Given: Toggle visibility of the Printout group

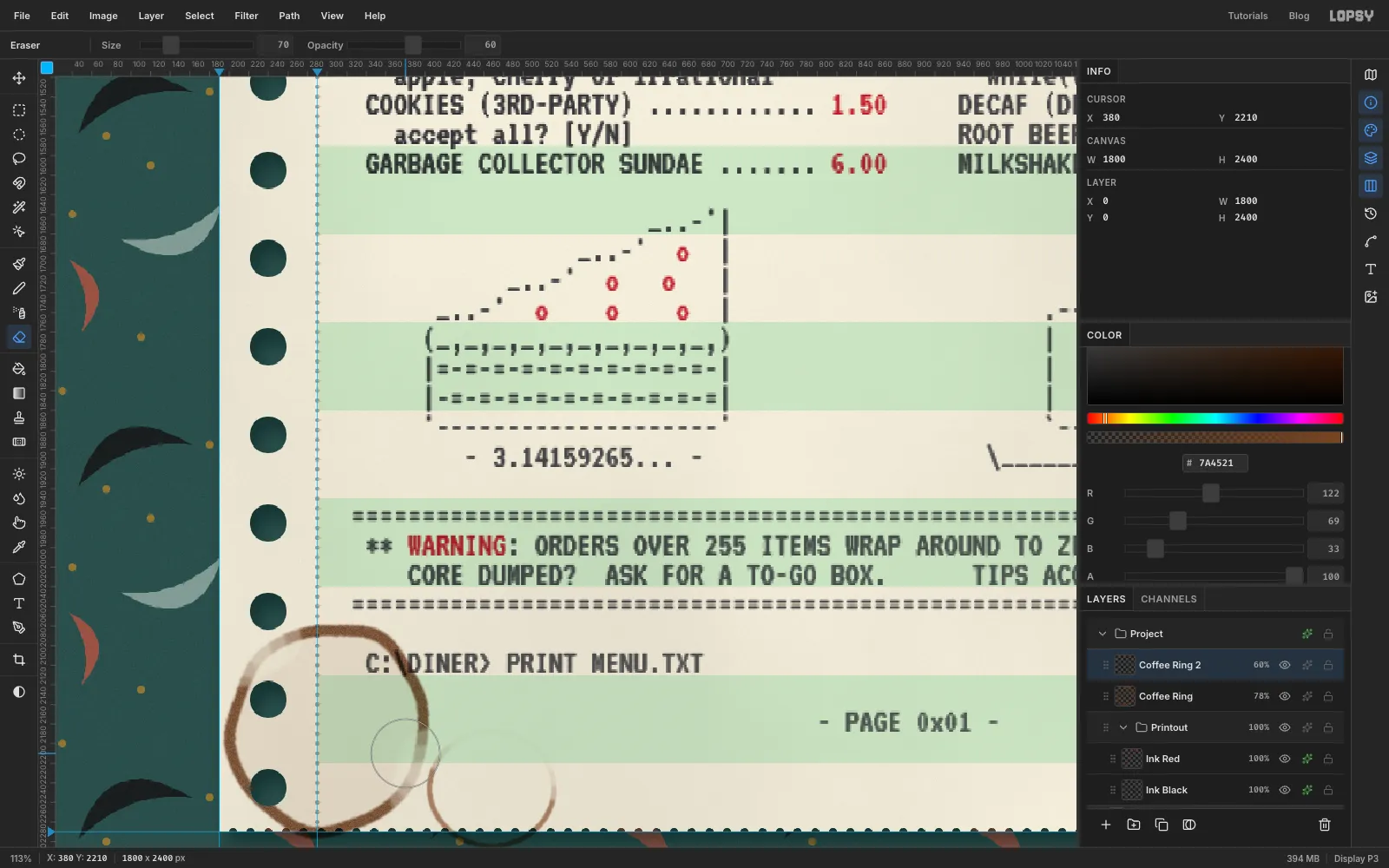Looking at the screenshot, I should point(1285,727).
